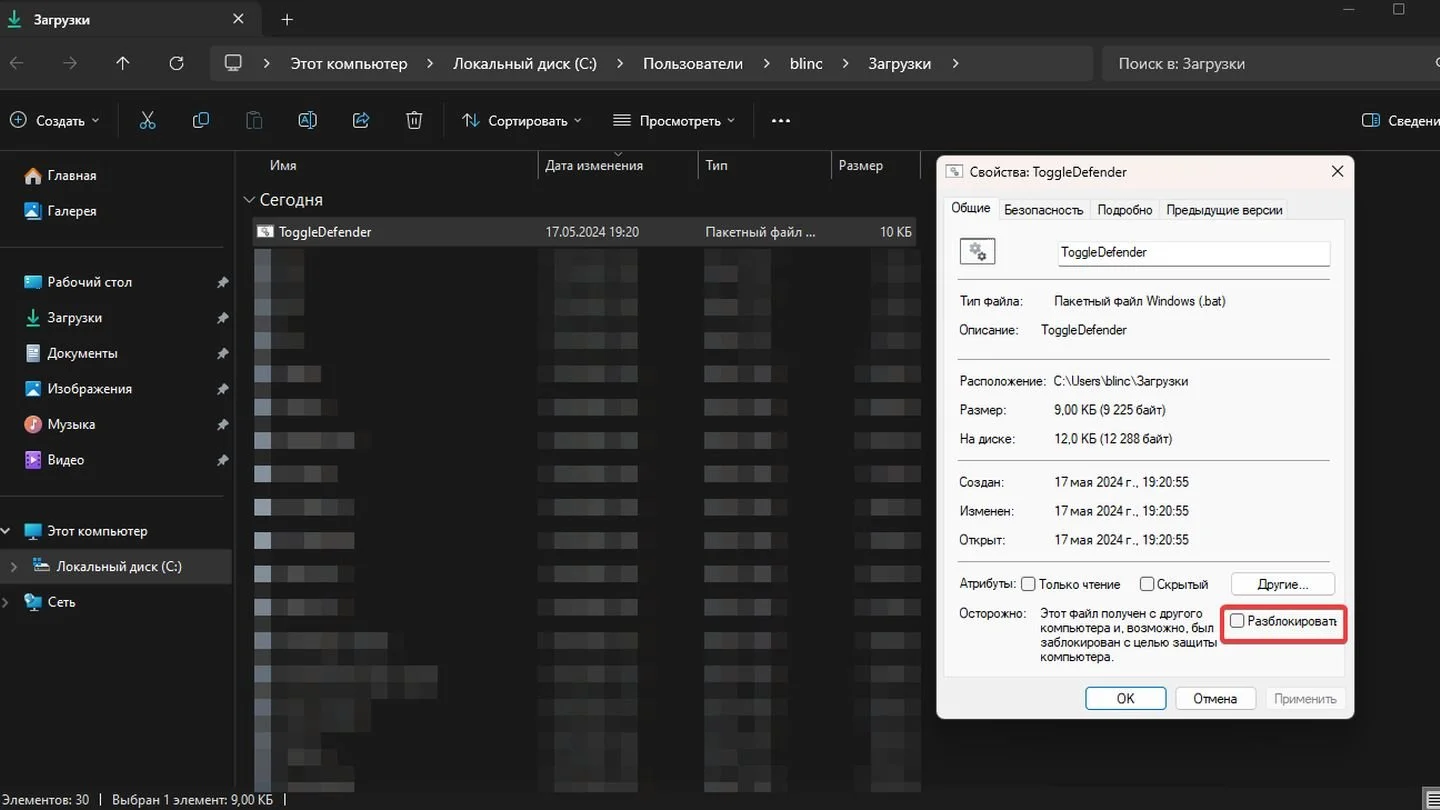This screenshot has width=1440, height=810.
Task: Click the Refresh icon near address bar
Action: pyautogui.click(x=176, y=63)
